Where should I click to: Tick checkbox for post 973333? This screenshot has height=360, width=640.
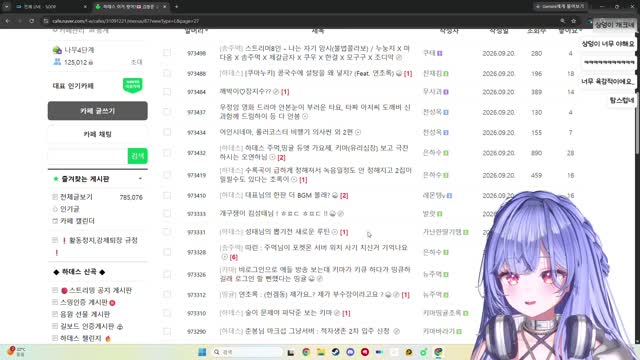coord(167,213)
